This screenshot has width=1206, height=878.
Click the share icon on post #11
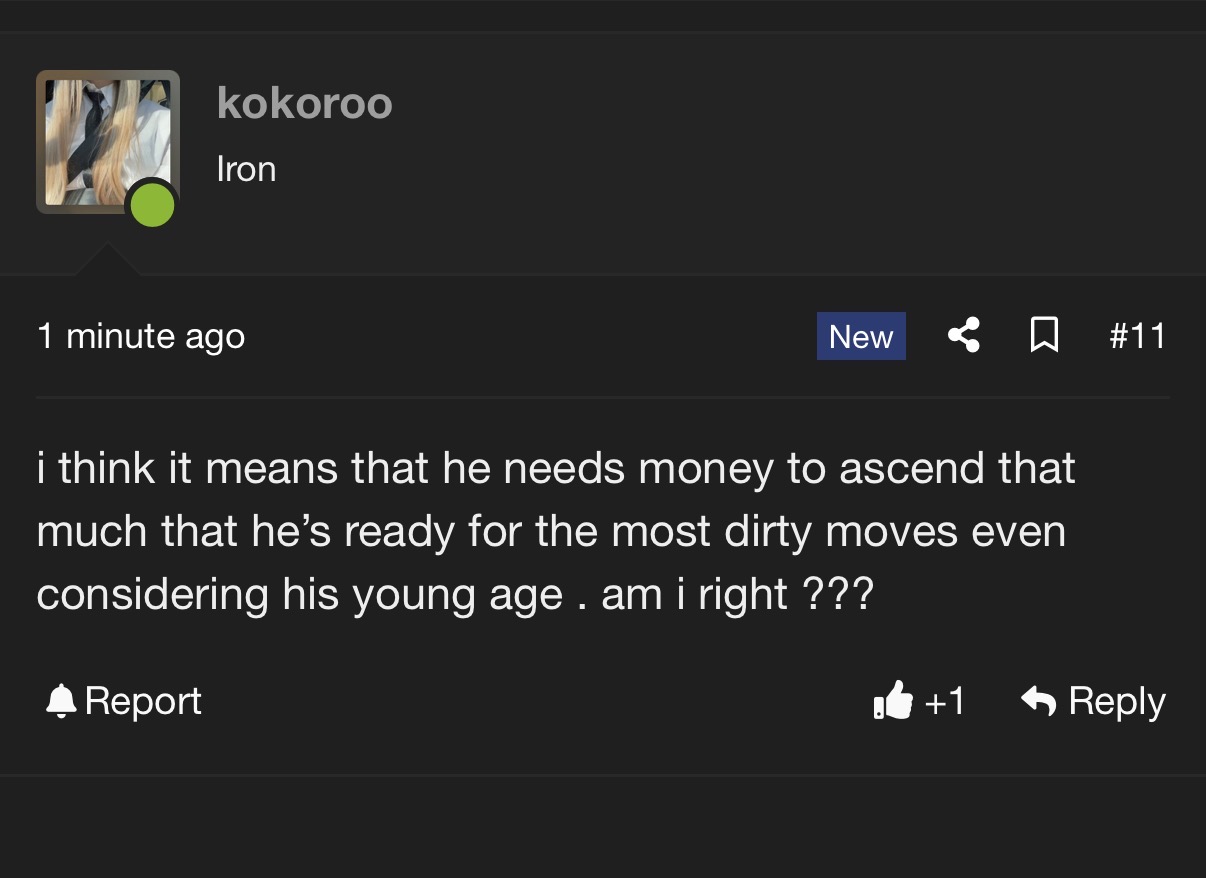pos(964,335)
